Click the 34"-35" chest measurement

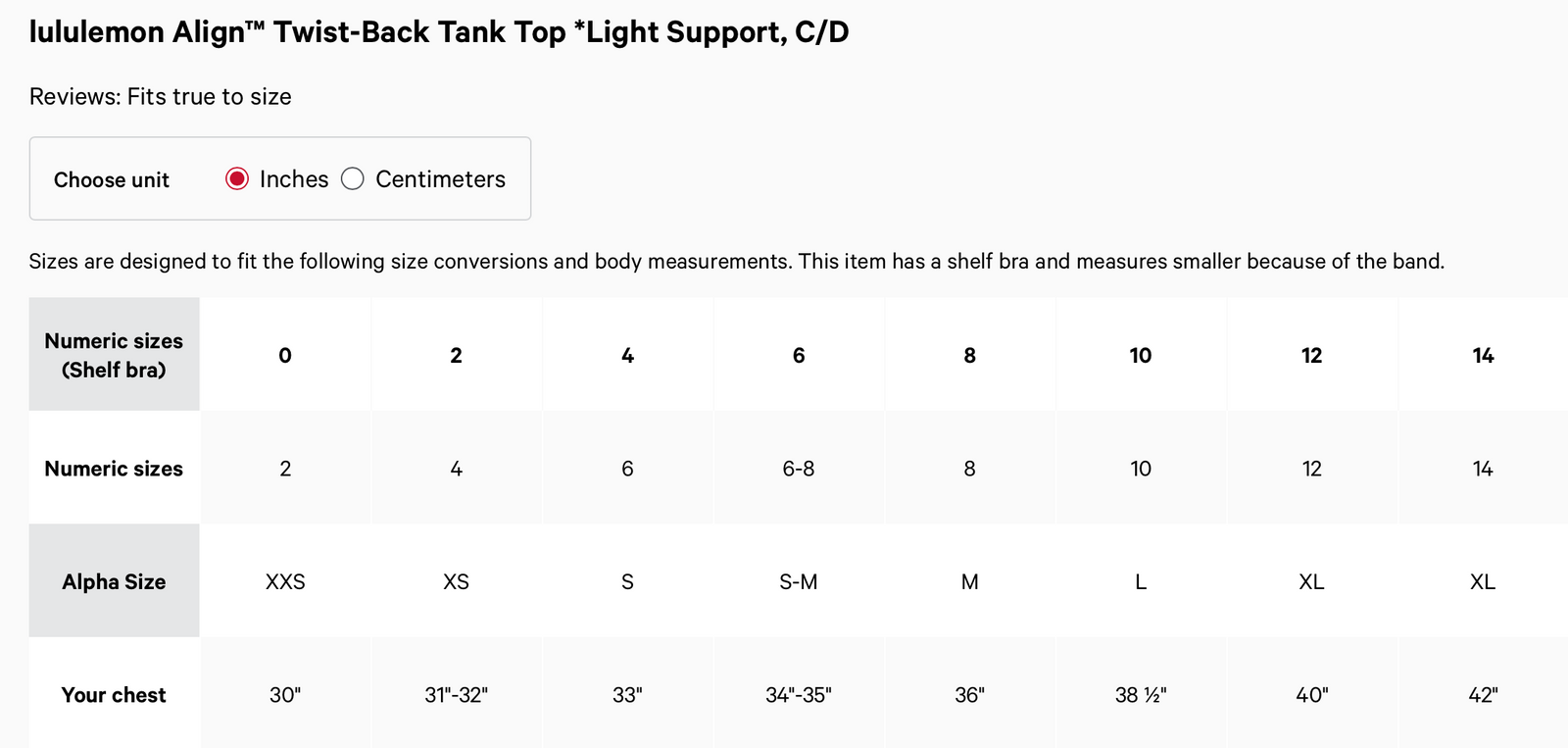[799, 695]
